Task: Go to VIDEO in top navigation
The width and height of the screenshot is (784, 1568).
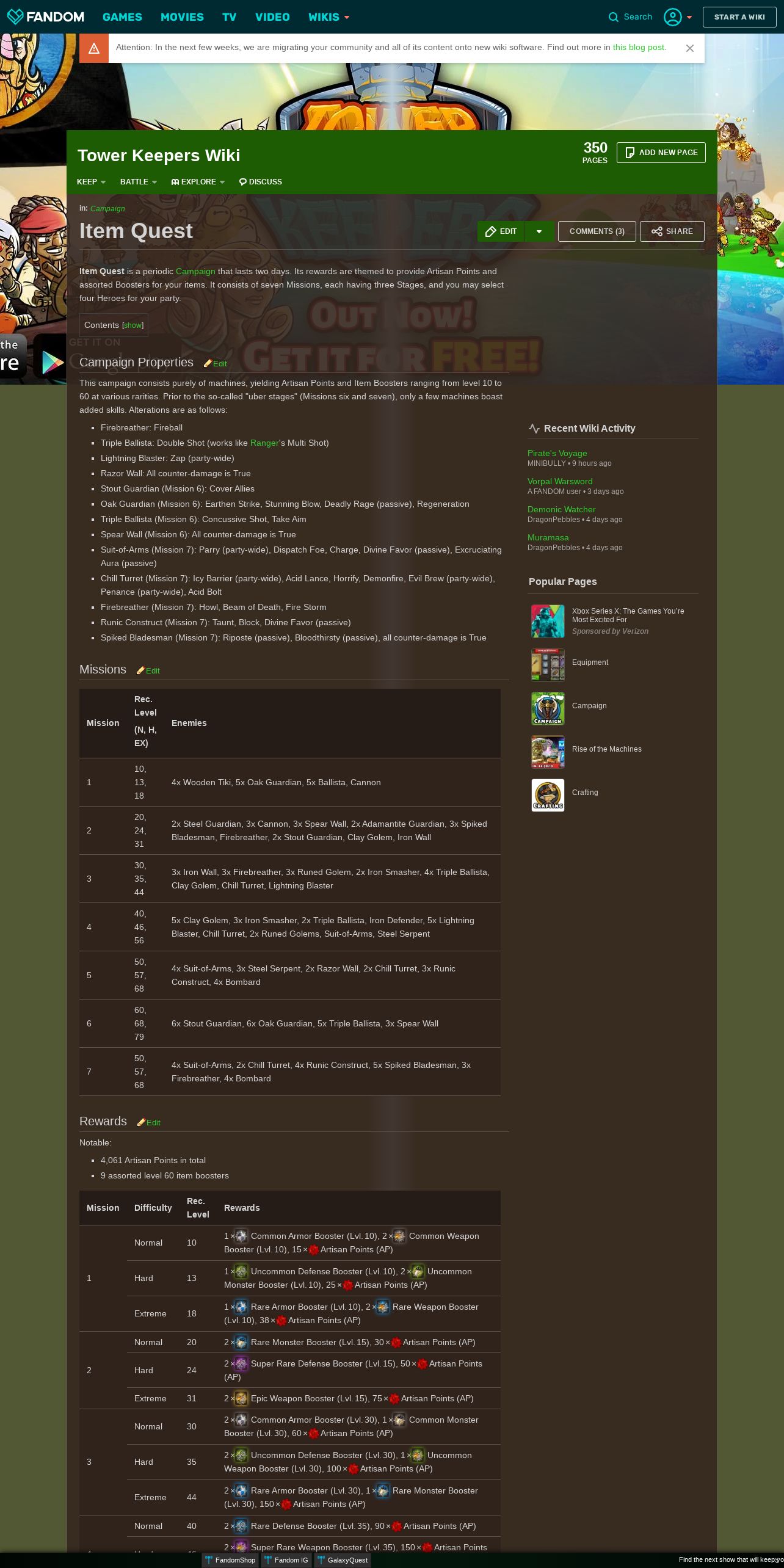Action: click(272, 17)
